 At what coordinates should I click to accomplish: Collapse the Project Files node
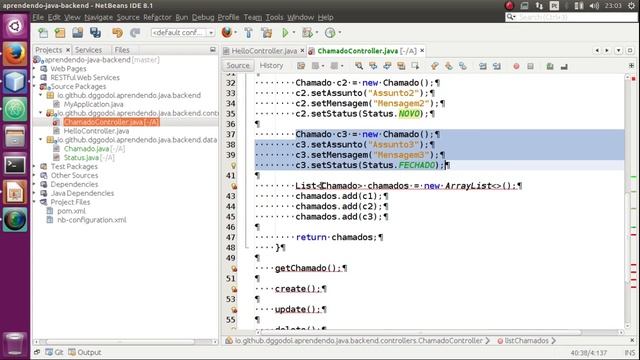pos(35,202)
